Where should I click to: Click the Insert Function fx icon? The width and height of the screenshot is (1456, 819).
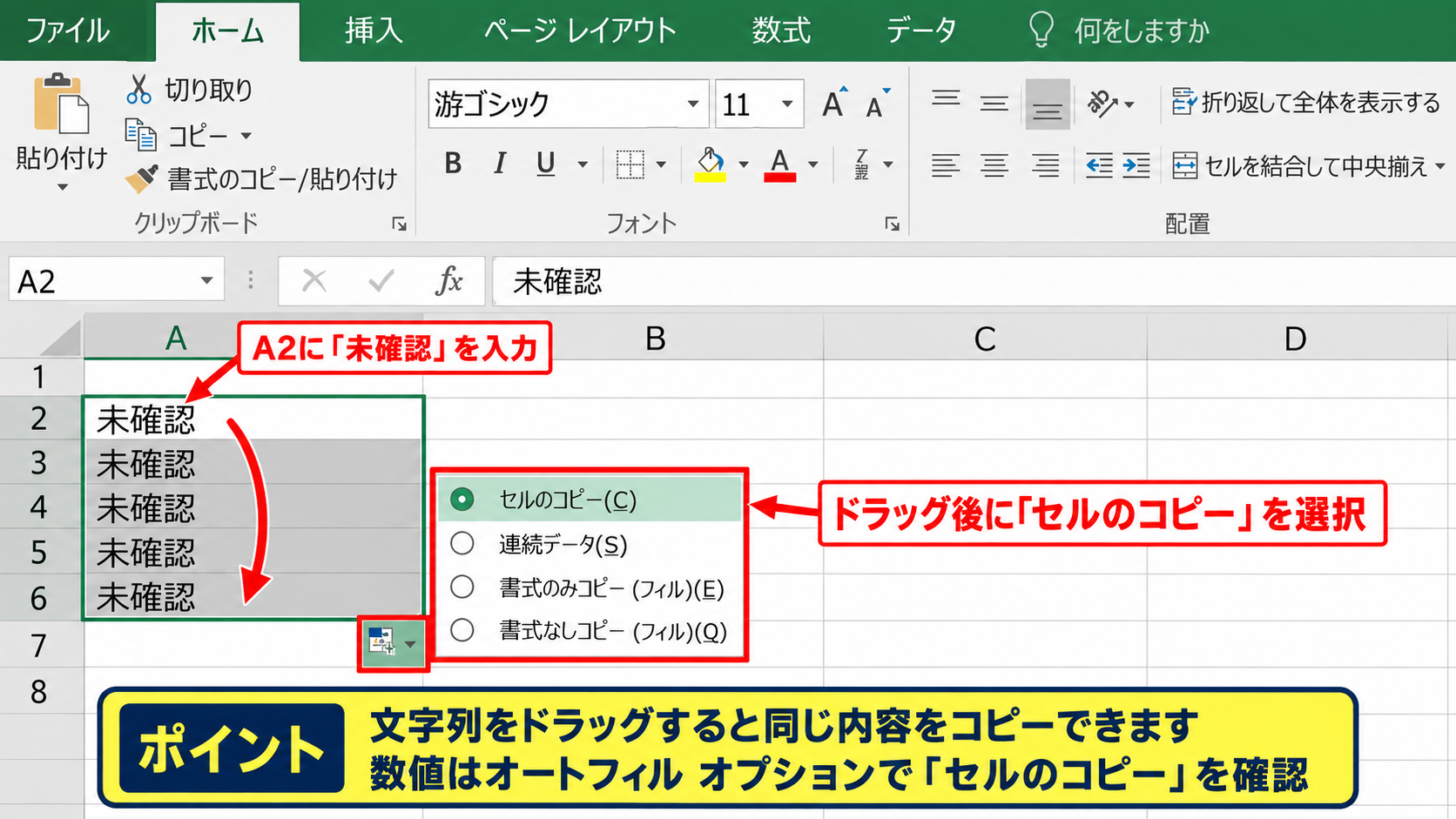449,281
